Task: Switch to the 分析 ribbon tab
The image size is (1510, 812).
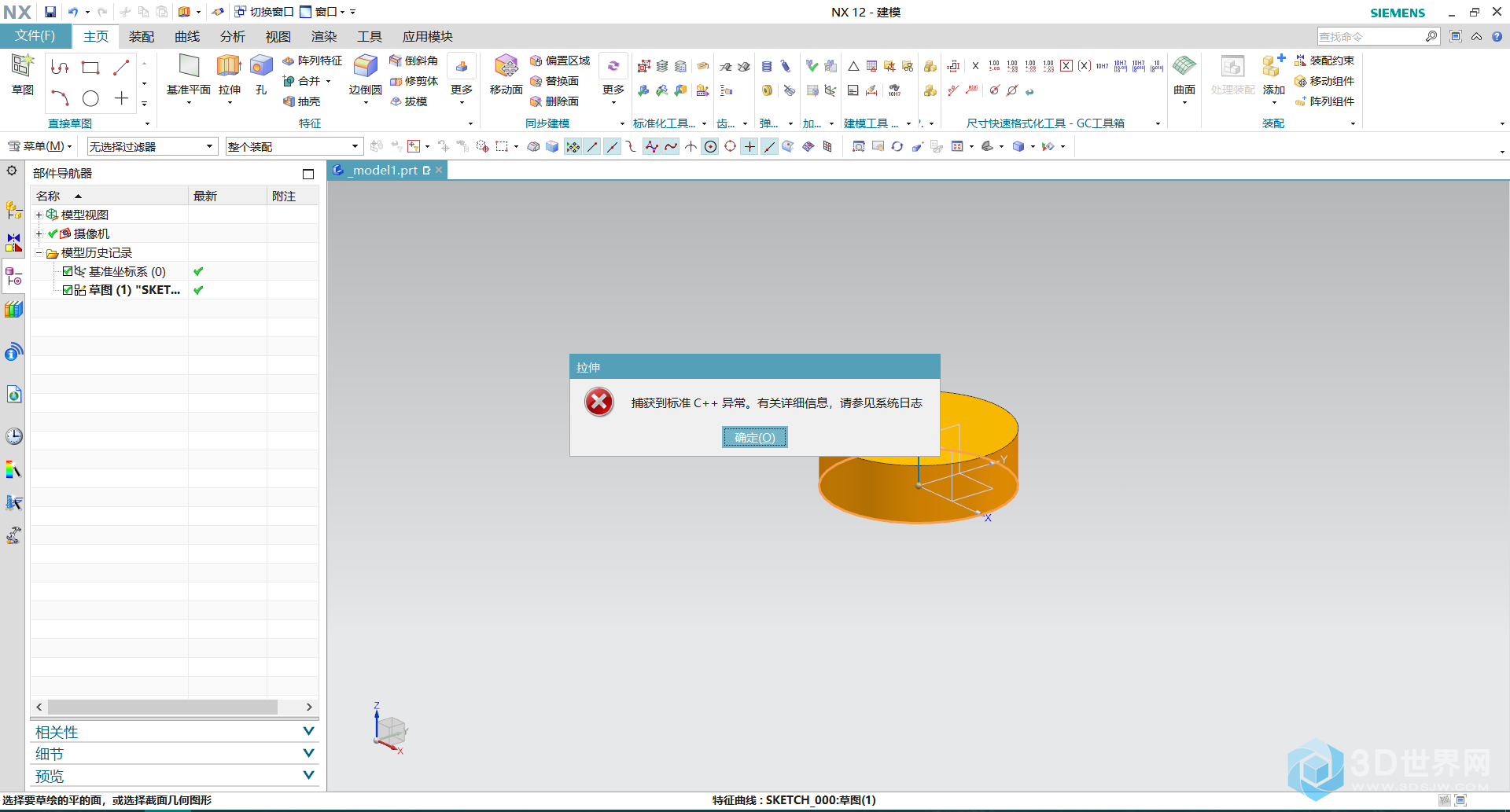Action: click(x=233, y=36)
